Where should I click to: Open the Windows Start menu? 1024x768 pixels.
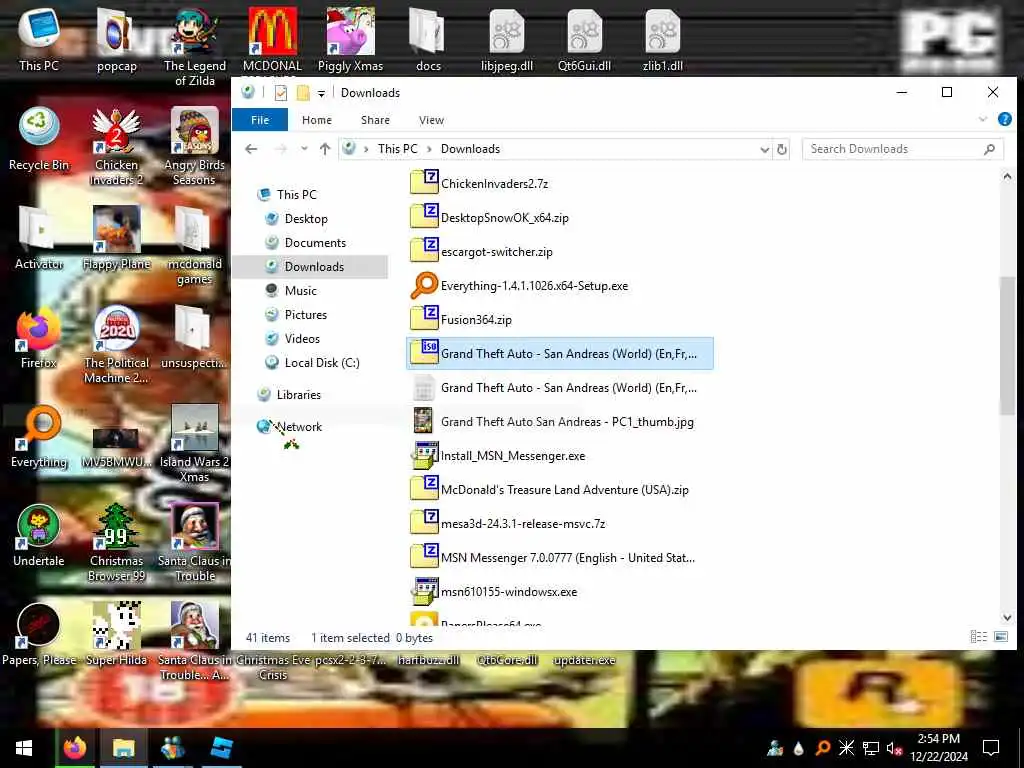(x=24, y=748)
